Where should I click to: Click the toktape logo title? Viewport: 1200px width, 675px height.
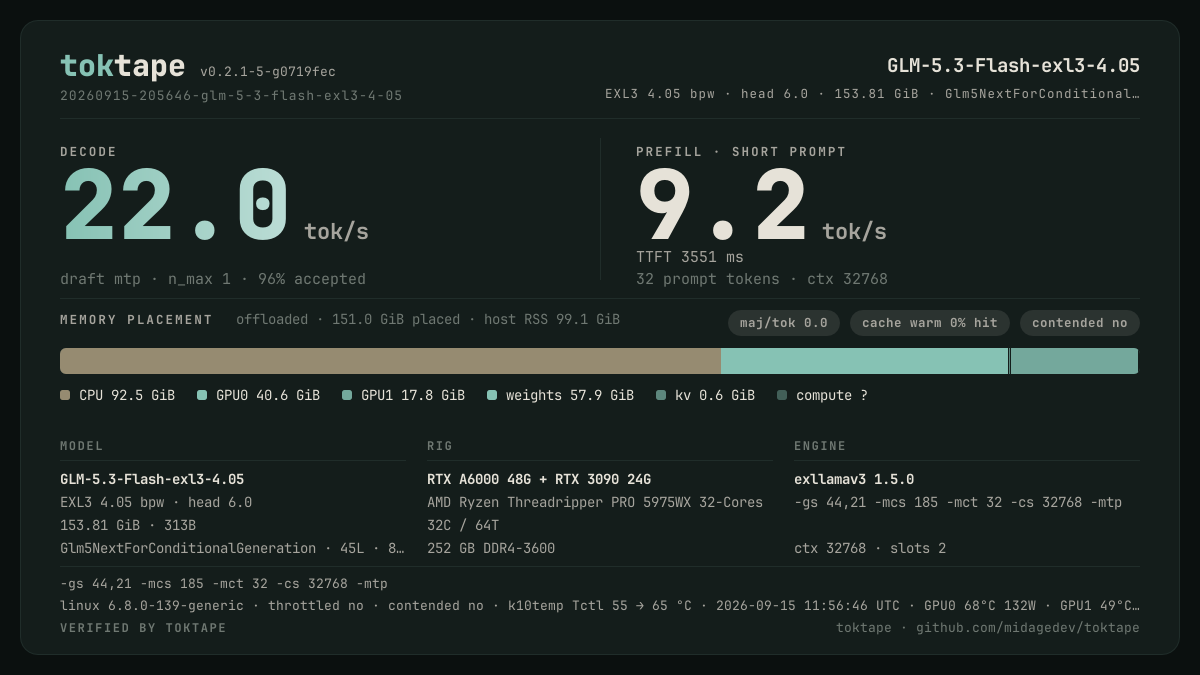122,66
